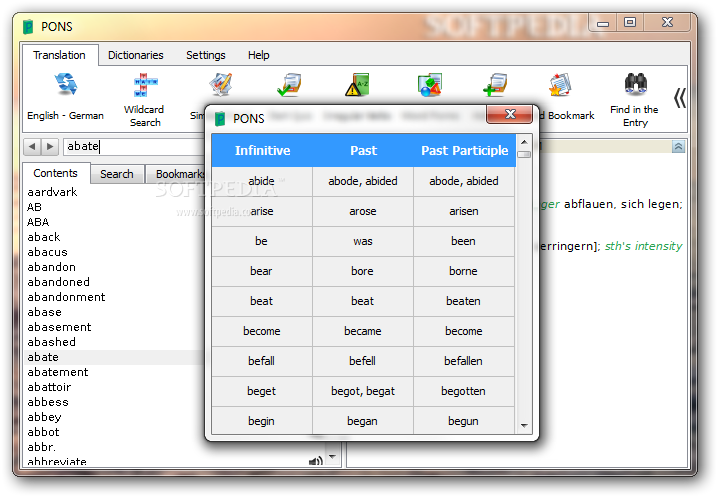The image size is (718, 497).
Task: Click the verb table scrollbar down arrow
Action: tap(524, 426)
